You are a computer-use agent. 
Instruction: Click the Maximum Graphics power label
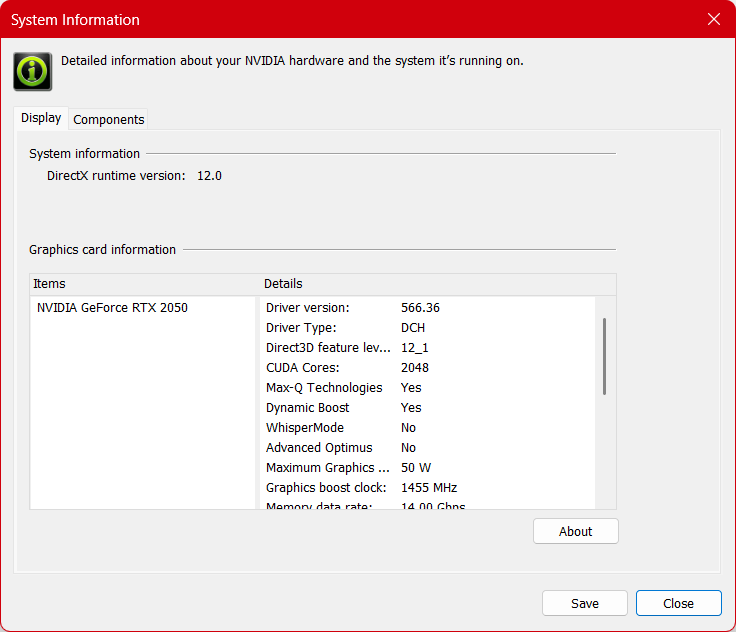pos(328,468)
